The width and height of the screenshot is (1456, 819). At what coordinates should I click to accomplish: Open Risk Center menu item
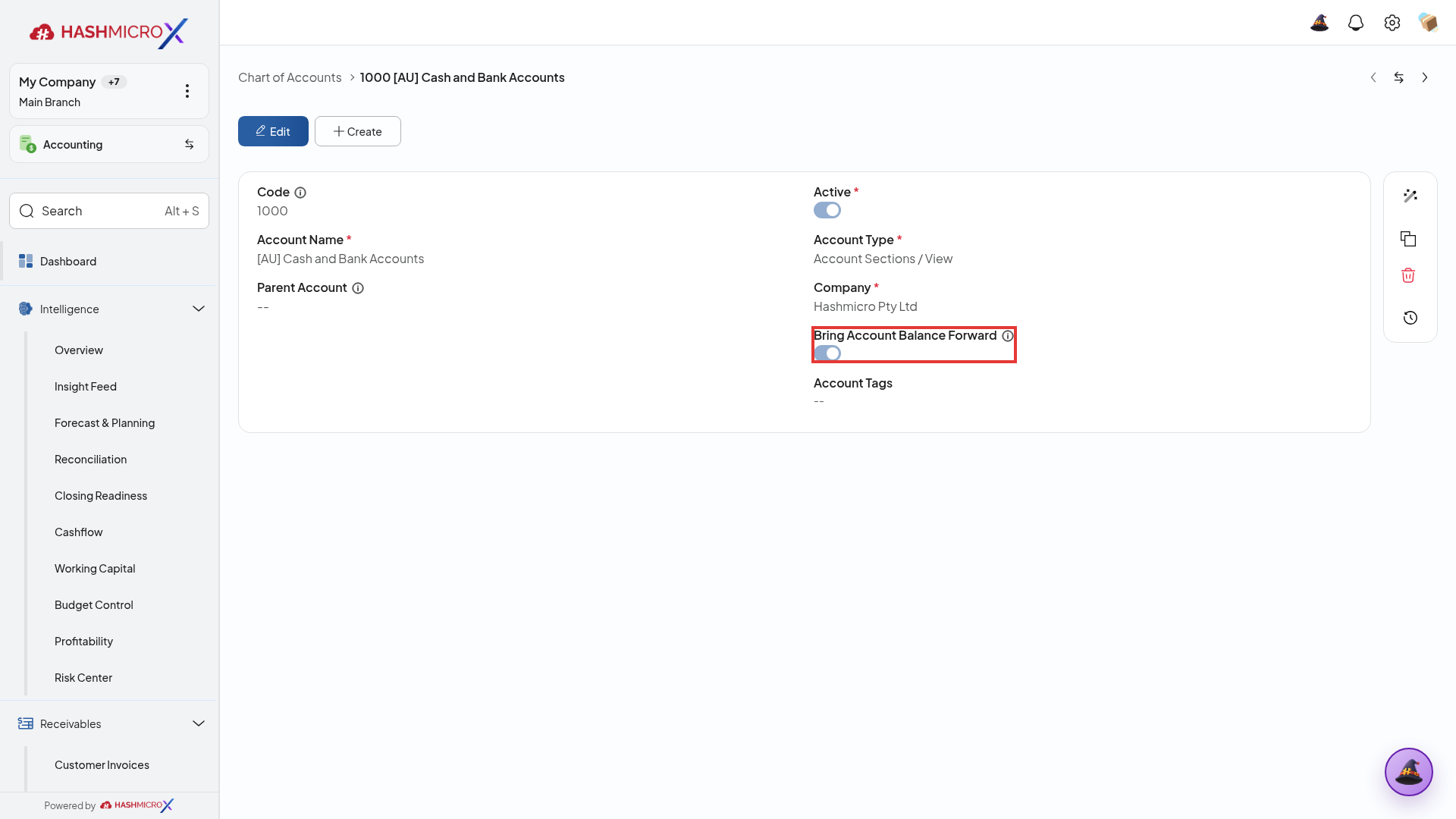coord(83,678)
